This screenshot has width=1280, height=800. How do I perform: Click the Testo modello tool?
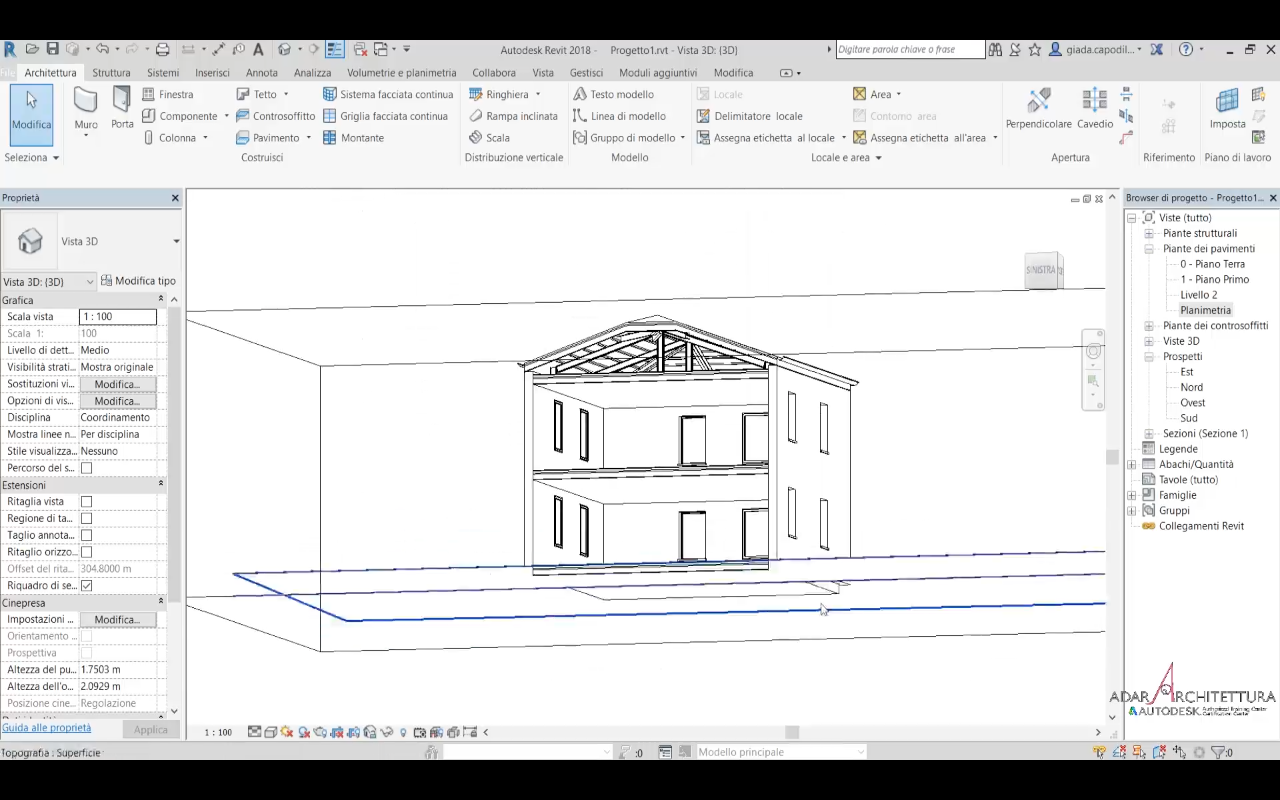[613, 94]
